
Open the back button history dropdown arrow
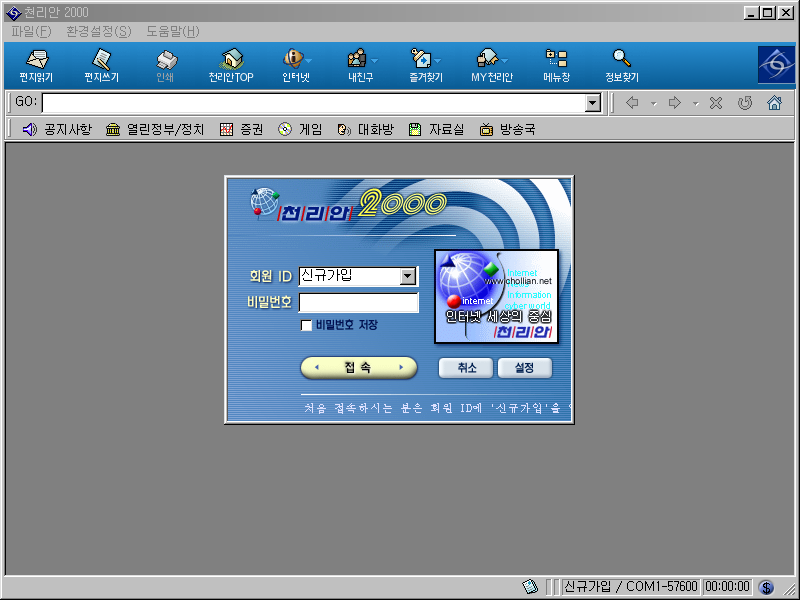(x=654, y=104)
